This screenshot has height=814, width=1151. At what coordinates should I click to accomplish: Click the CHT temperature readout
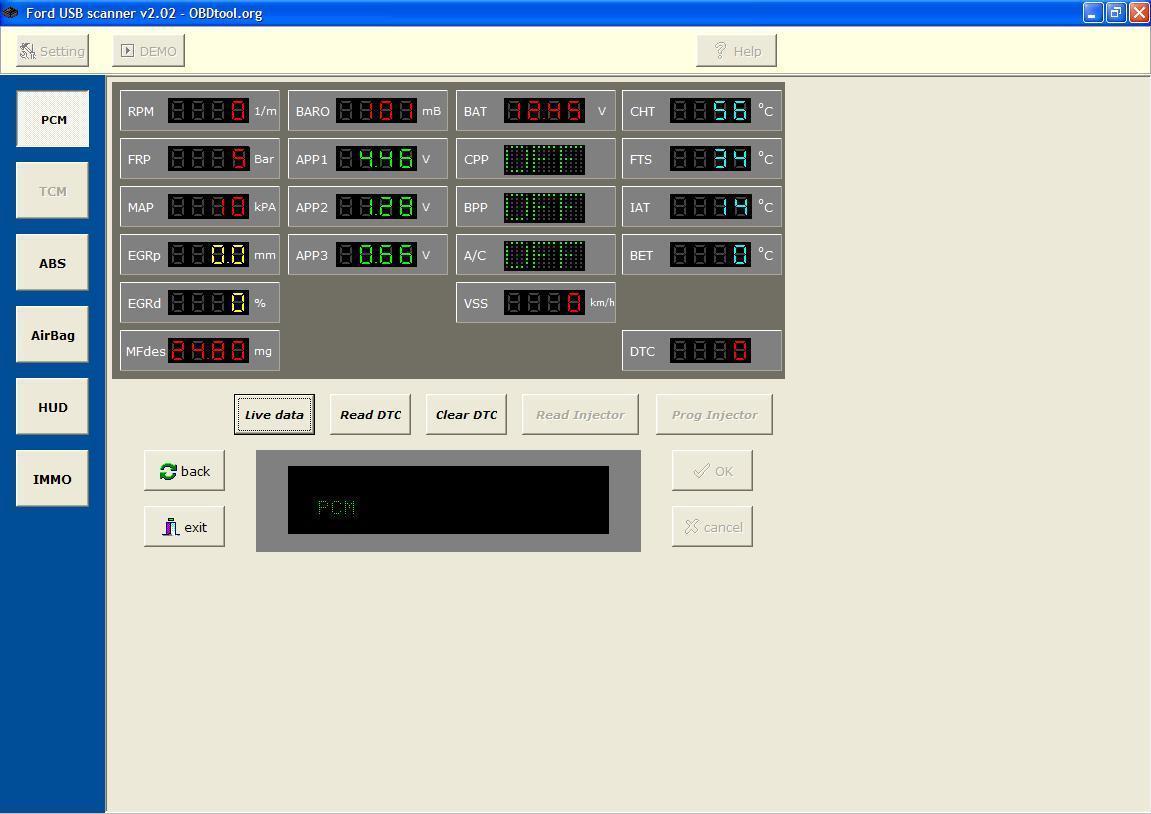point(711,111)
